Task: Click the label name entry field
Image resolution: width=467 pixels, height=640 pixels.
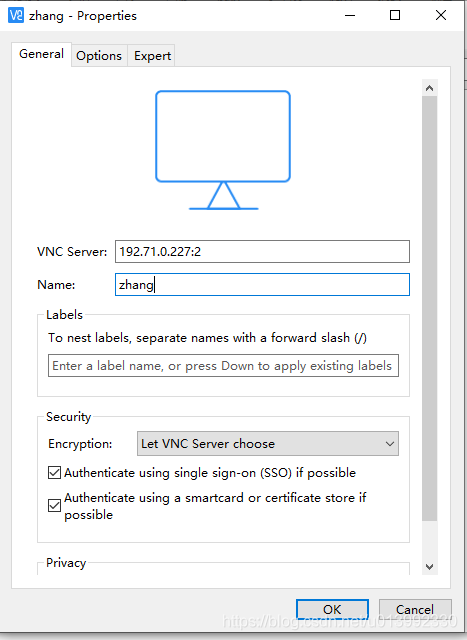Action: tap(223, 366)
